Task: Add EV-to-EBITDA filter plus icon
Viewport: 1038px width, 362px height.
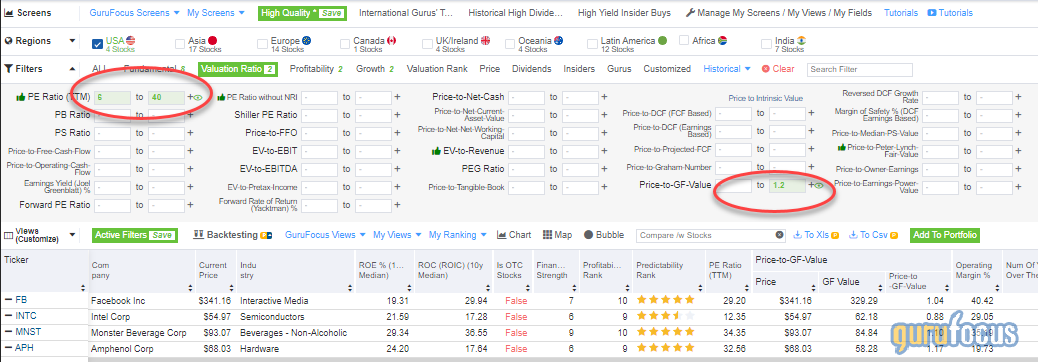Action: [x=397, y=169]
